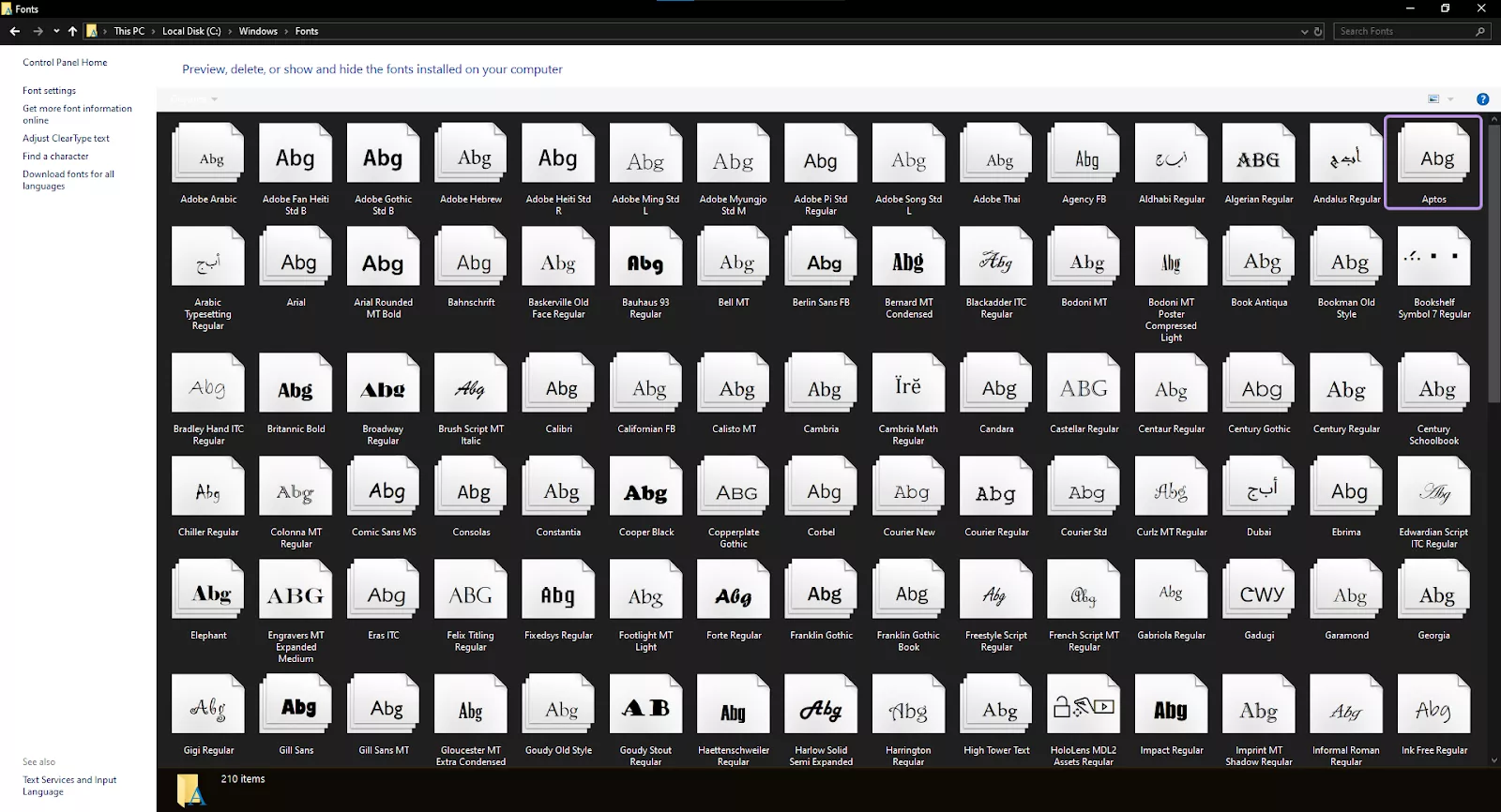Open Find a character link
Screen dimensions: 1501x812
coord(55,157)
